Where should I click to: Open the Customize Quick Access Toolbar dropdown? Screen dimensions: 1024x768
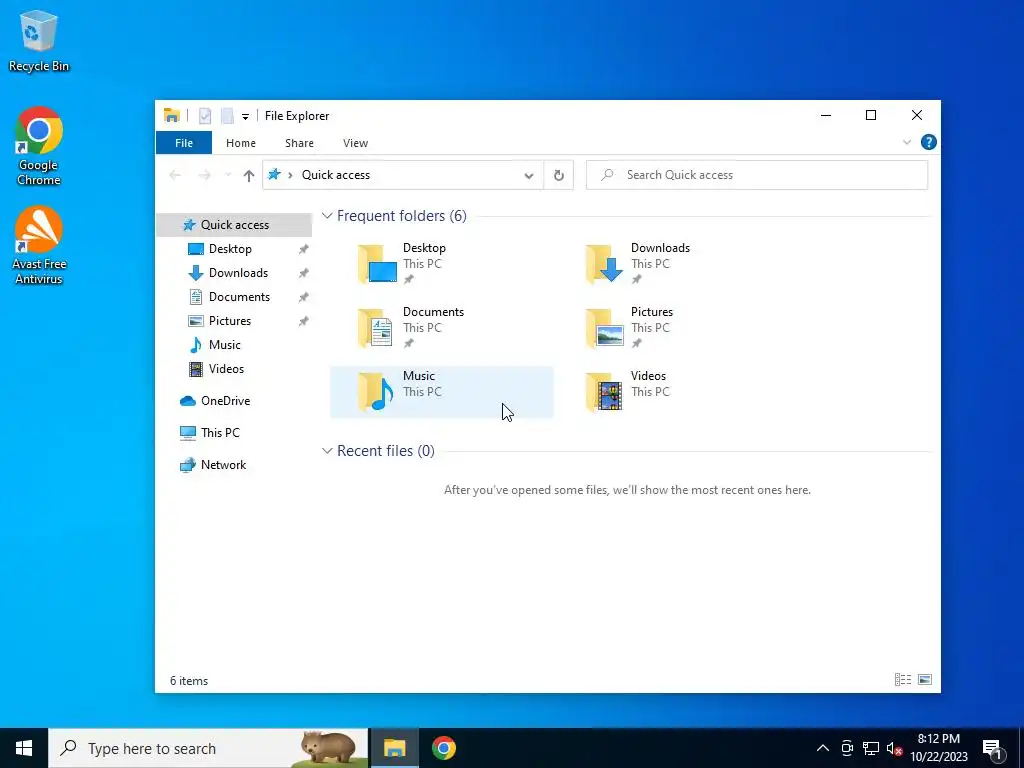(245, 116)
